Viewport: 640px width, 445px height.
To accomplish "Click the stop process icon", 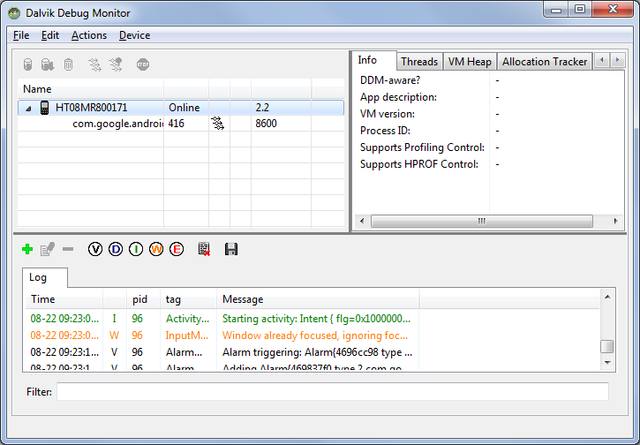I will 143,65.
